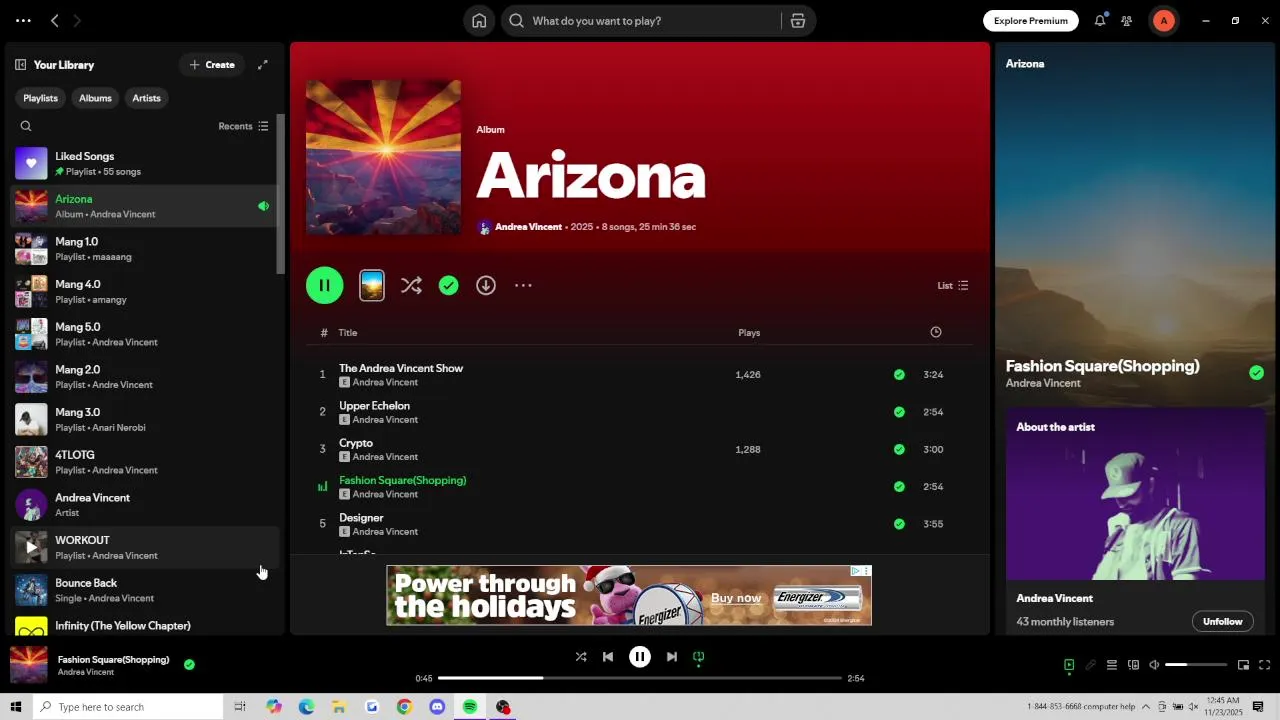Pause playback in the bottom player

(640, 657)
